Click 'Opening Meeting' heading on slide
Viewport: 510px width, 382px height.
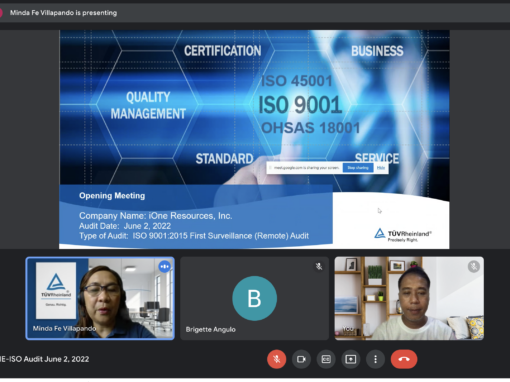(112, 196)
